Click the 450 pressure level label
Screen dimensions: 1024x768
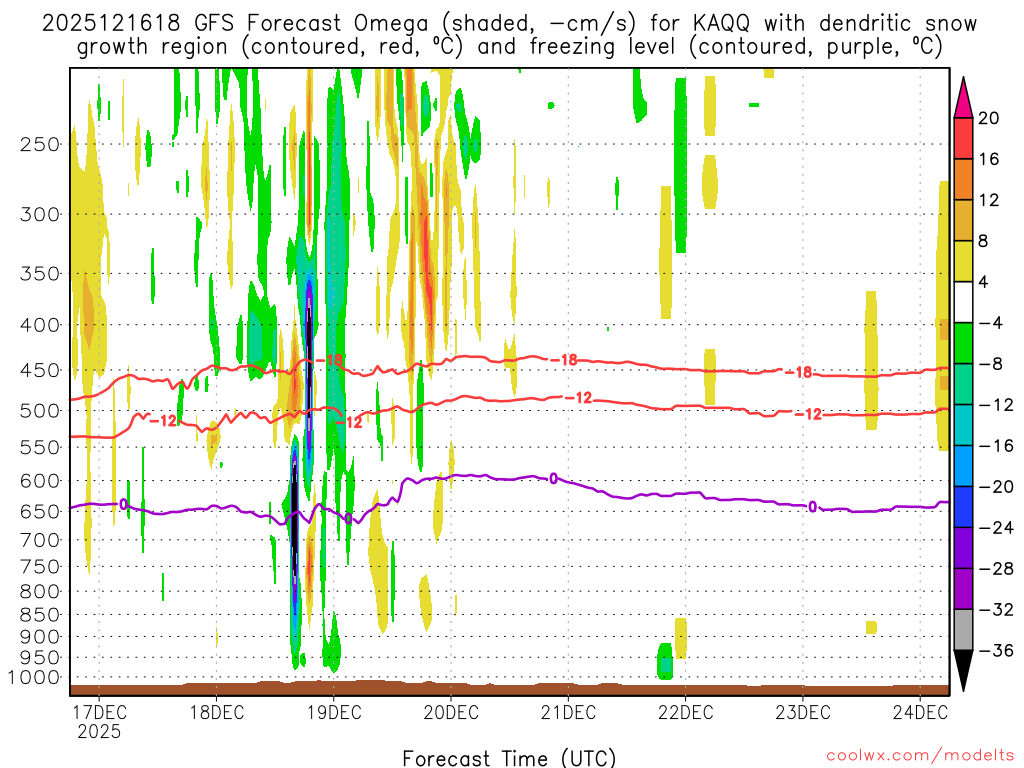click(40, 370)
